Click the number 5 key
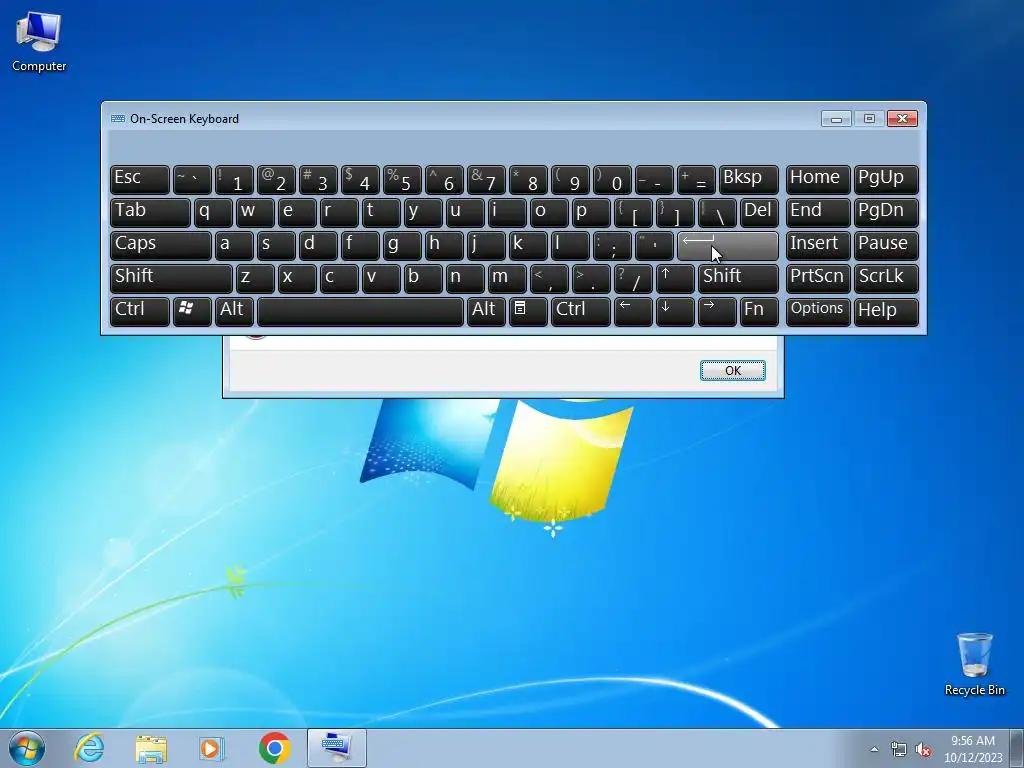 pos(402,180)
